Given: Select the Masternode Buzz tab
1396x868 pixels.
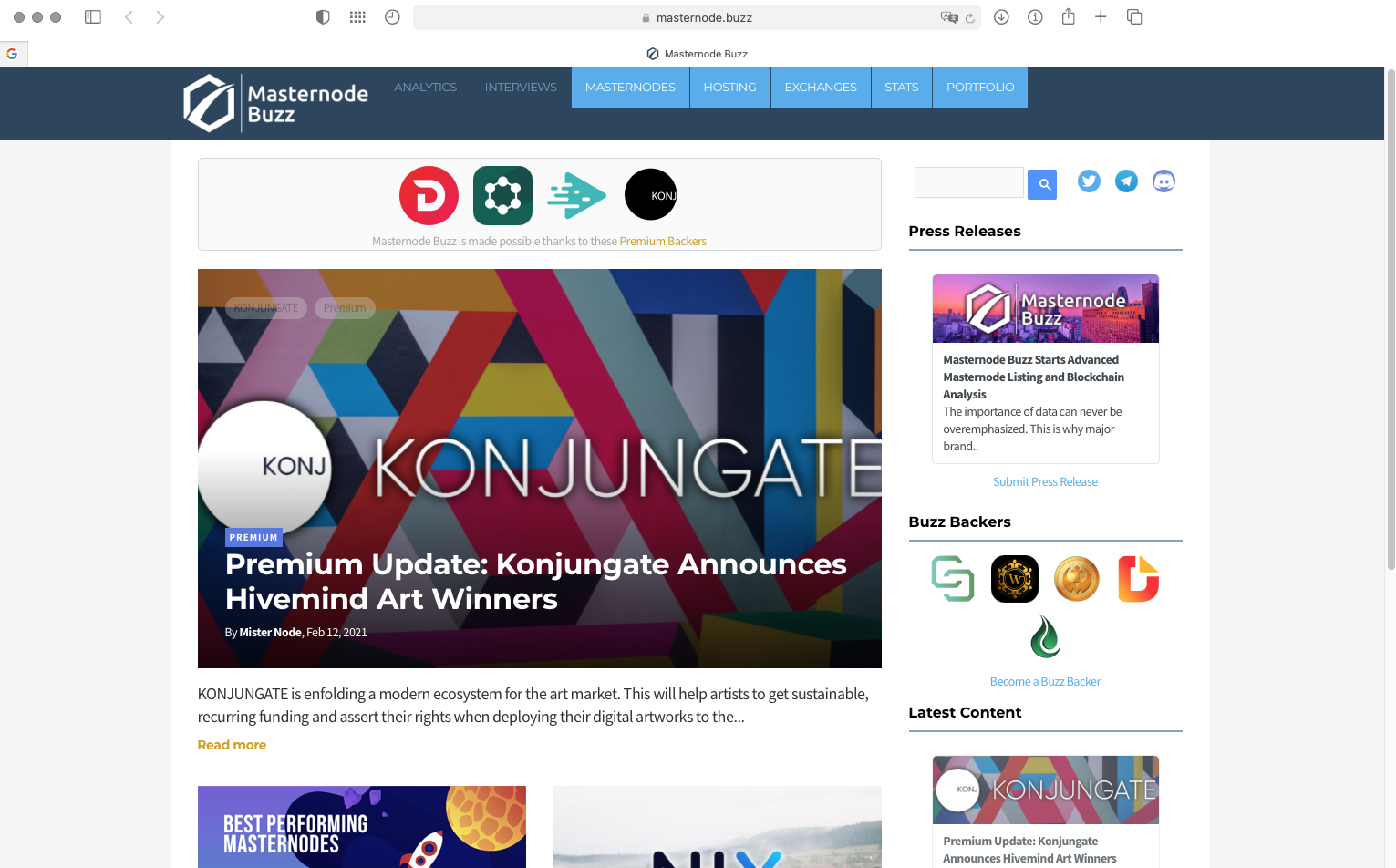Looking at the screenshot, I should [x=697, y=54].
